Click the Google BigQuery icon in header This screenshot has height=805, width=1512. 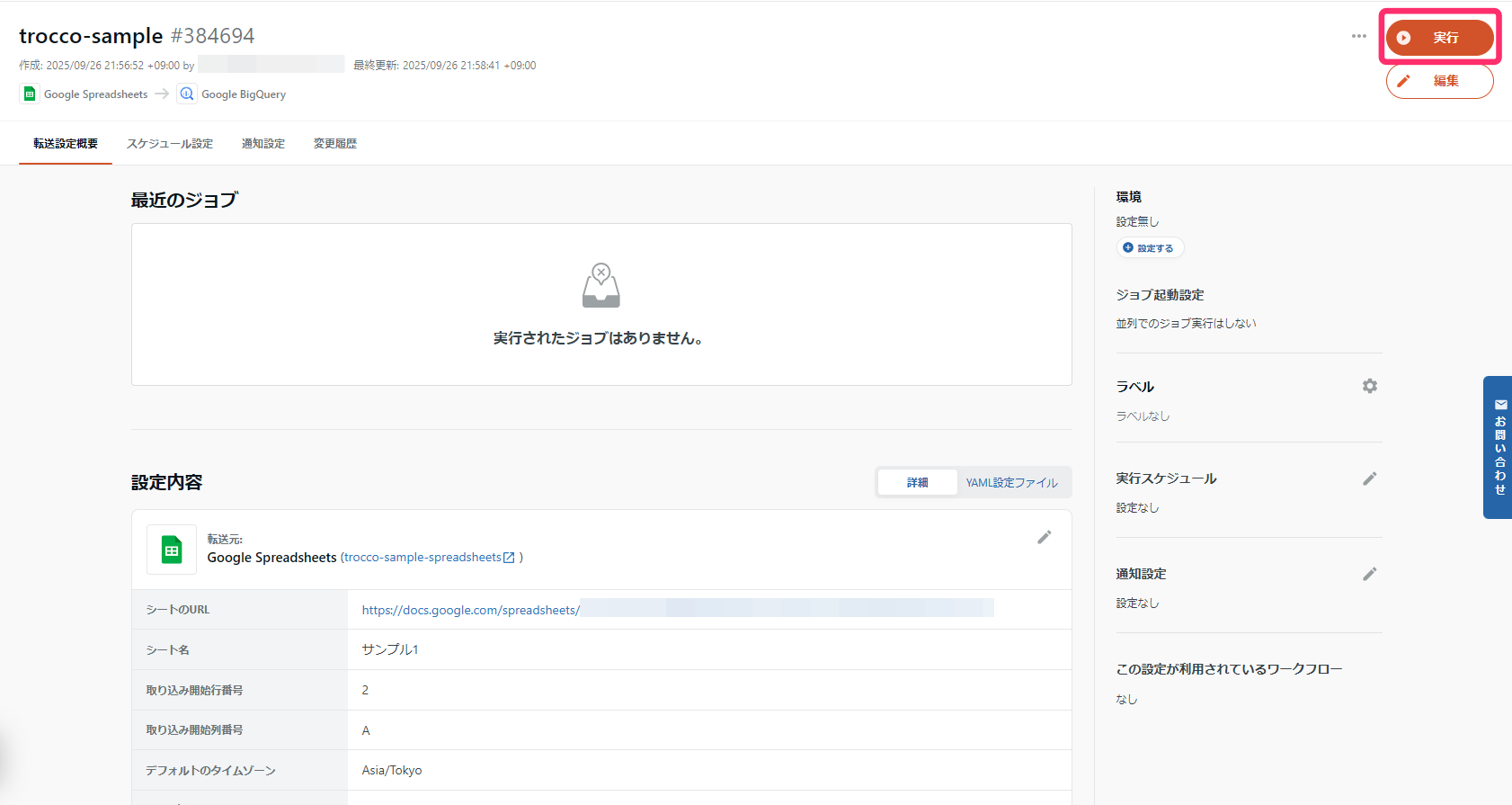click(x=187, y=94)
